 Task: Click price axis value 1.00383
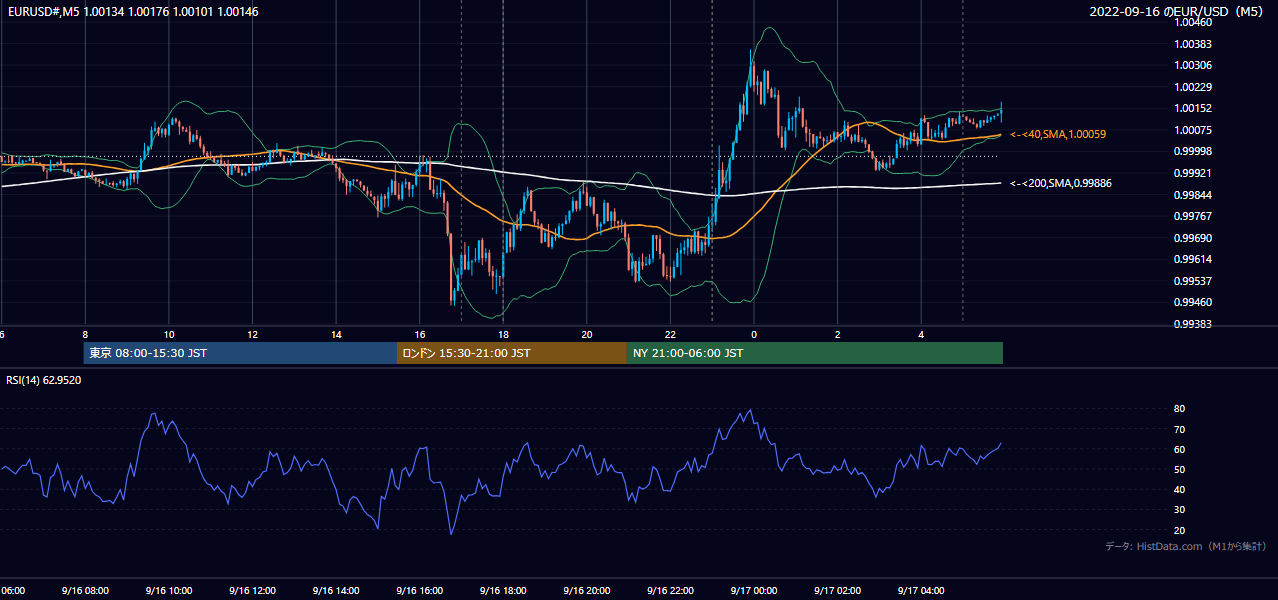(1193, 44)
